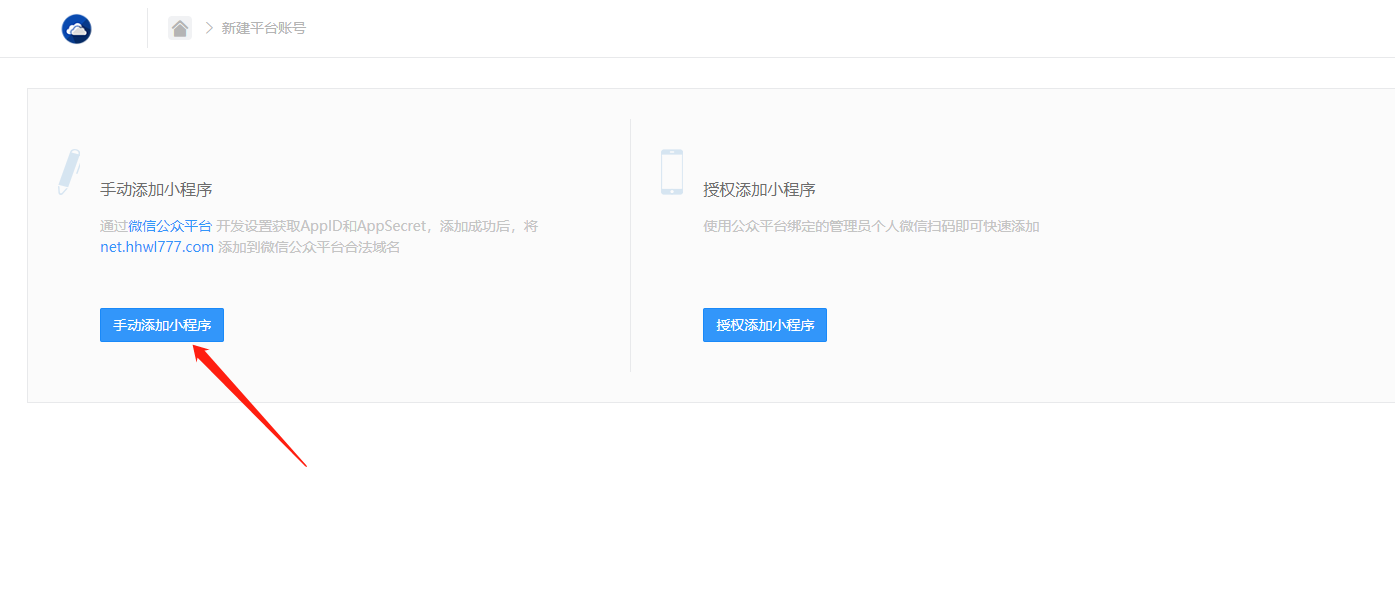Click the 新建平台账号 breadcrumb

click(x=264, y=28)
